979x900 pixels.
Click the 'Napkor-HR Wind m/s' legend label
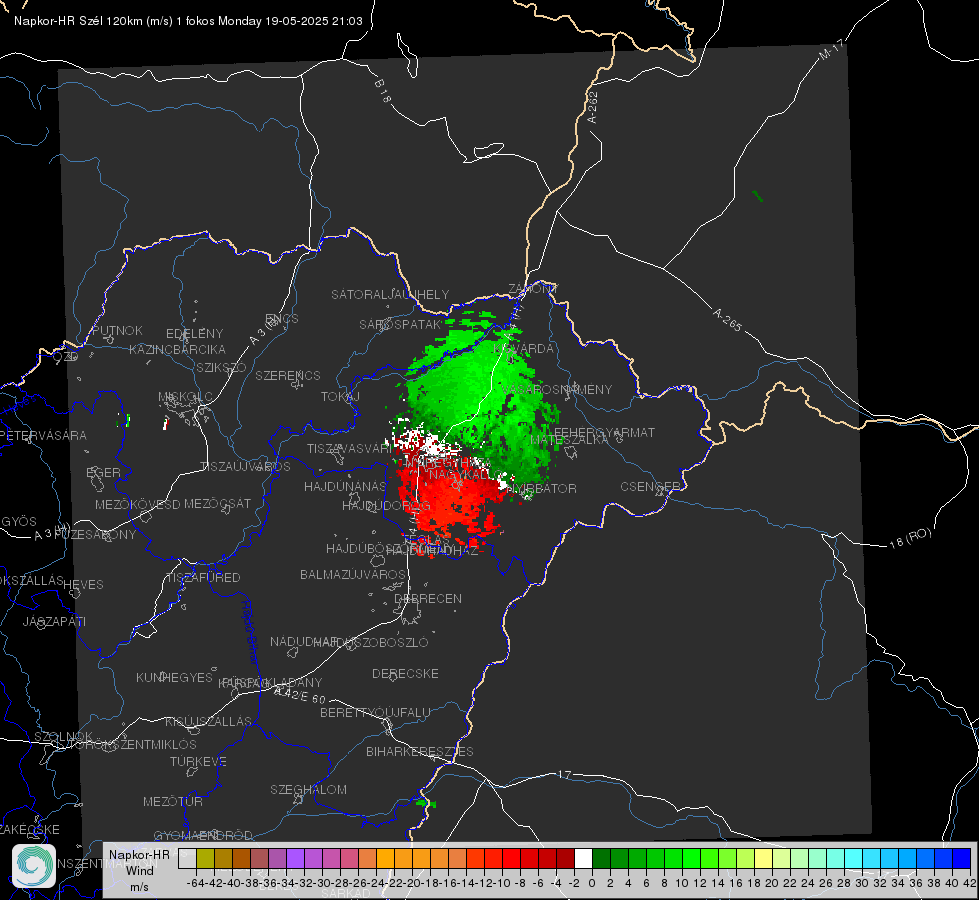[x=139, y=870]
